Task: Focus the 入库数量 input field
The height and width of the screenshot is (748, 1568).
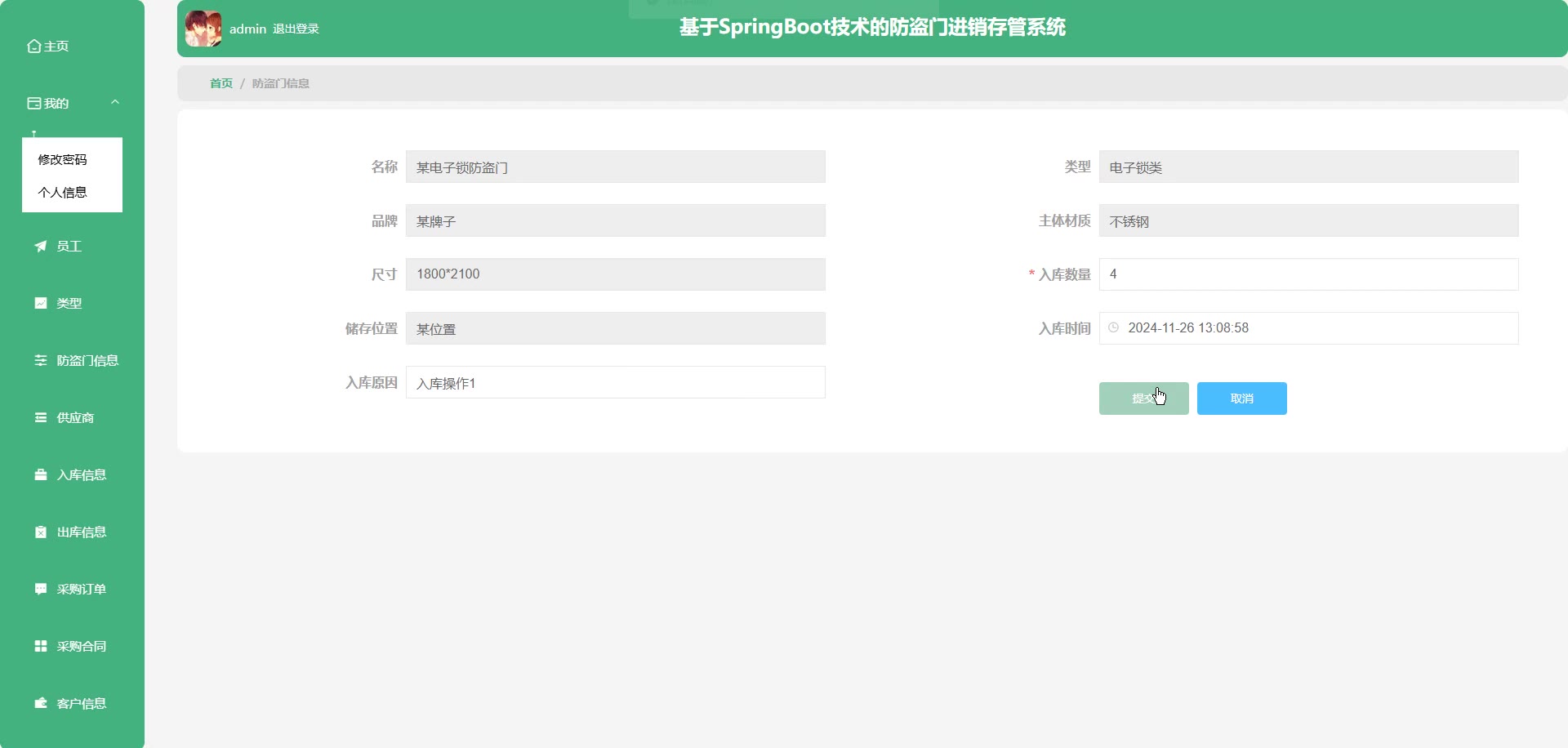Action: (x=1309, y=274)
